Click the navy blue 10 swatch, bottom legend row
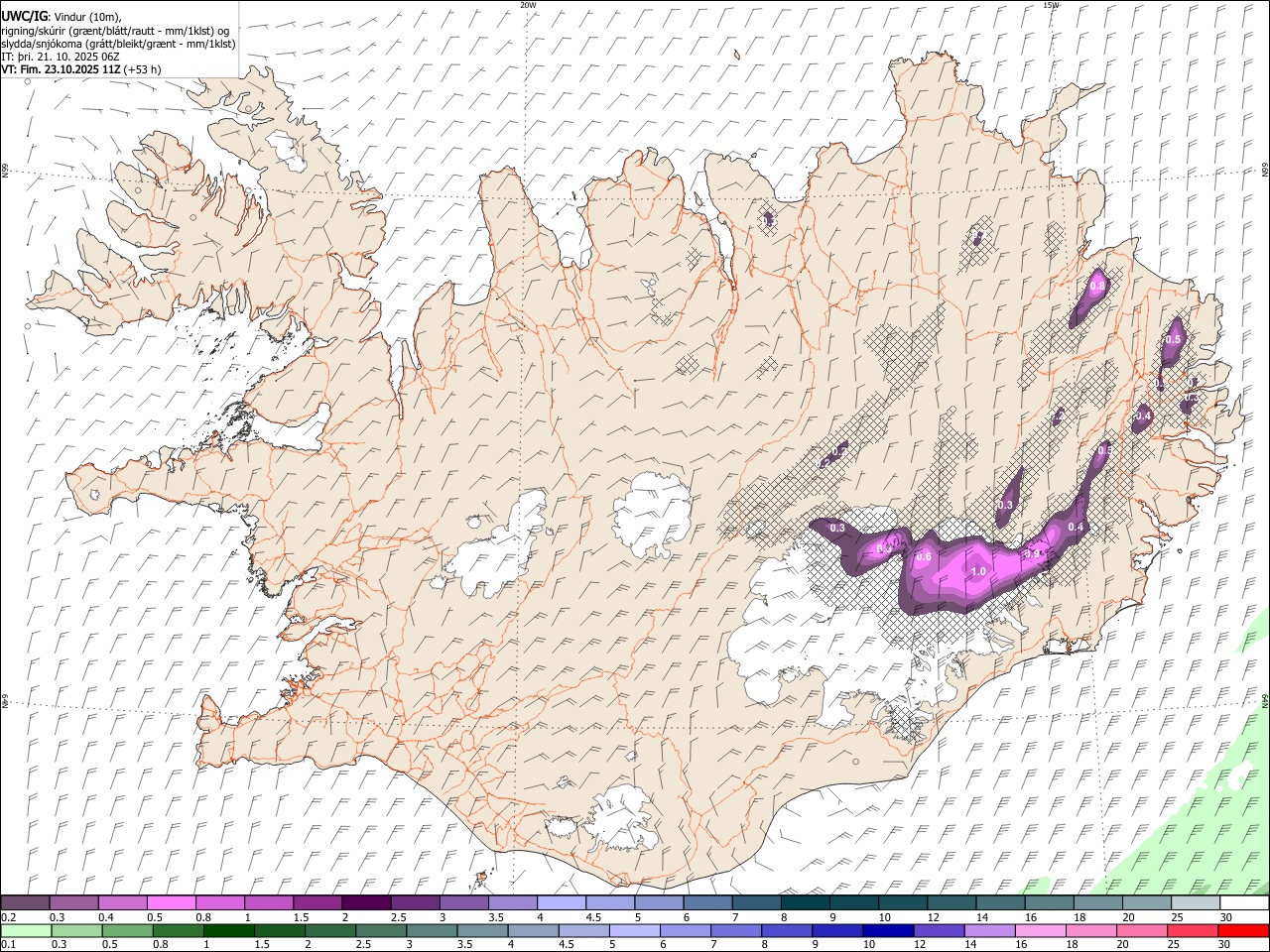This screenshot has width=1270, height=952. click(888, 931)
